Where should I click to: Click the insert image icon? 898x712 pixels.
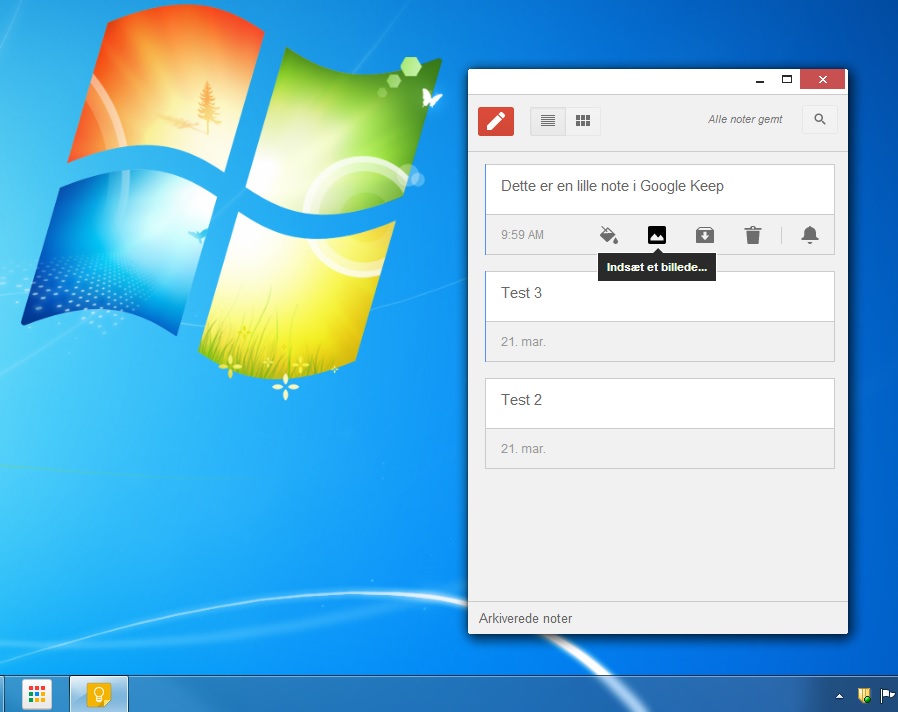point(657,235)
